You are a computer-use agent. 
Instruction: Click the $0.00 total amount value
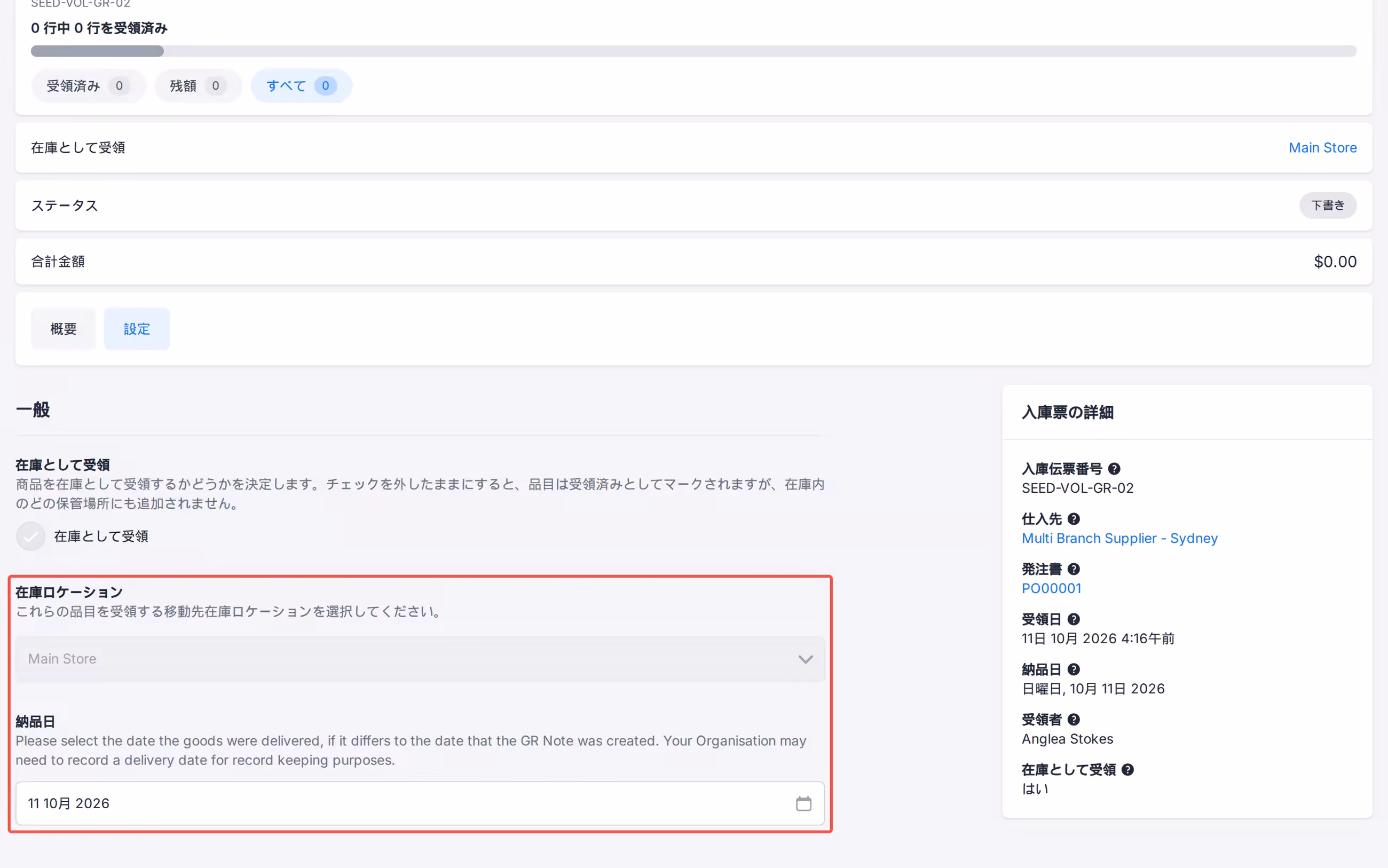click(1335, 262)
